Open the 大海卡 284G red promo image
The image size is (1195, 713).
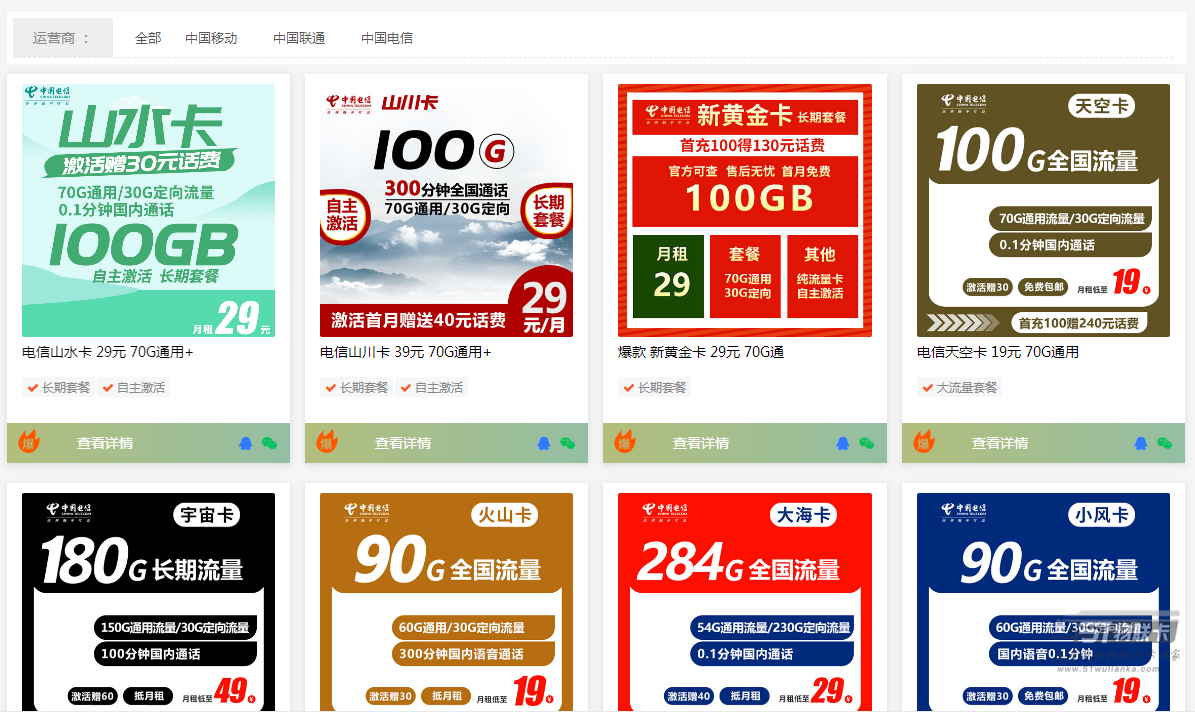(x=745, y=602)
